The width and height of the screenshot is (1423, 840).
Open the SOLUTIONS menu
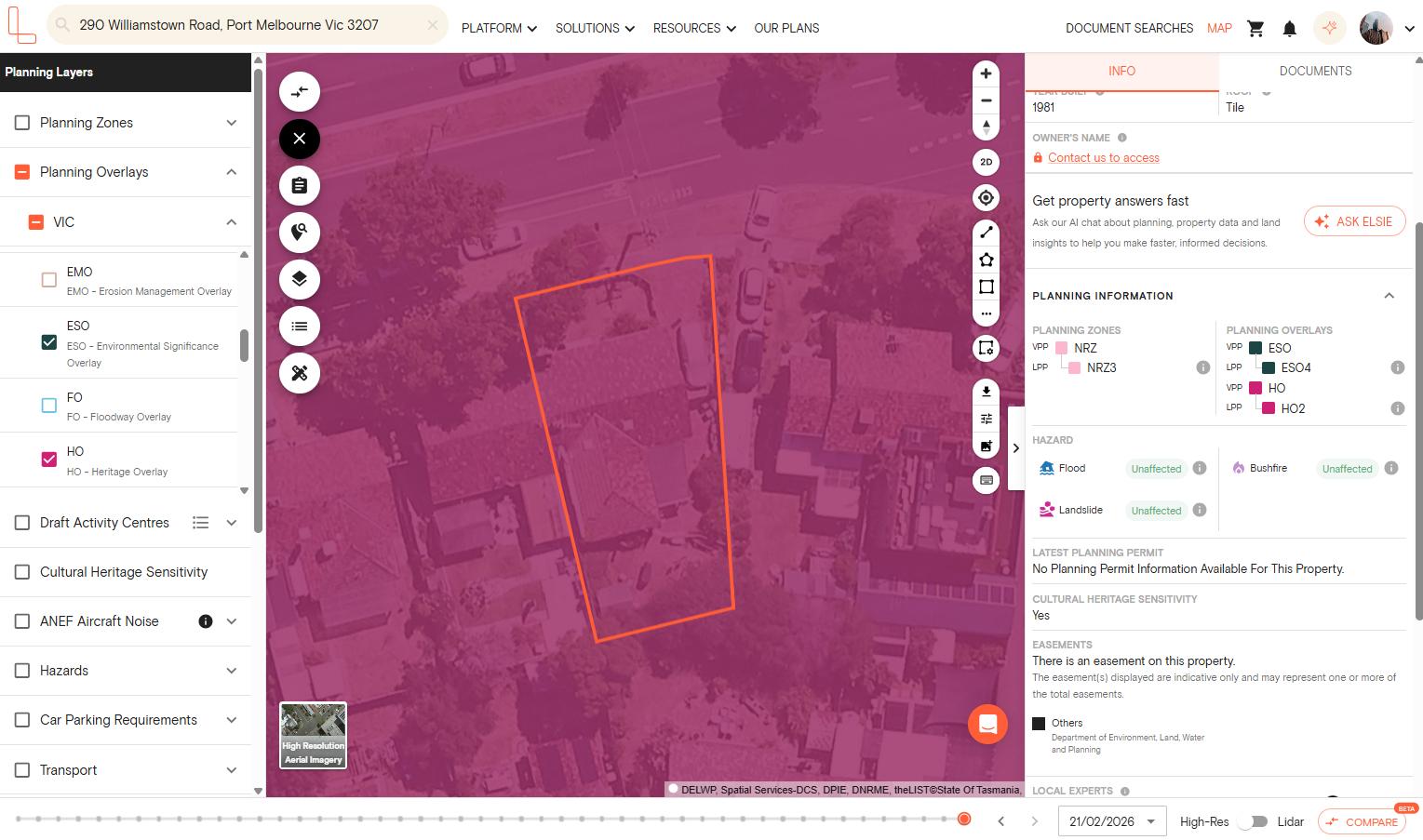point(596,29)
